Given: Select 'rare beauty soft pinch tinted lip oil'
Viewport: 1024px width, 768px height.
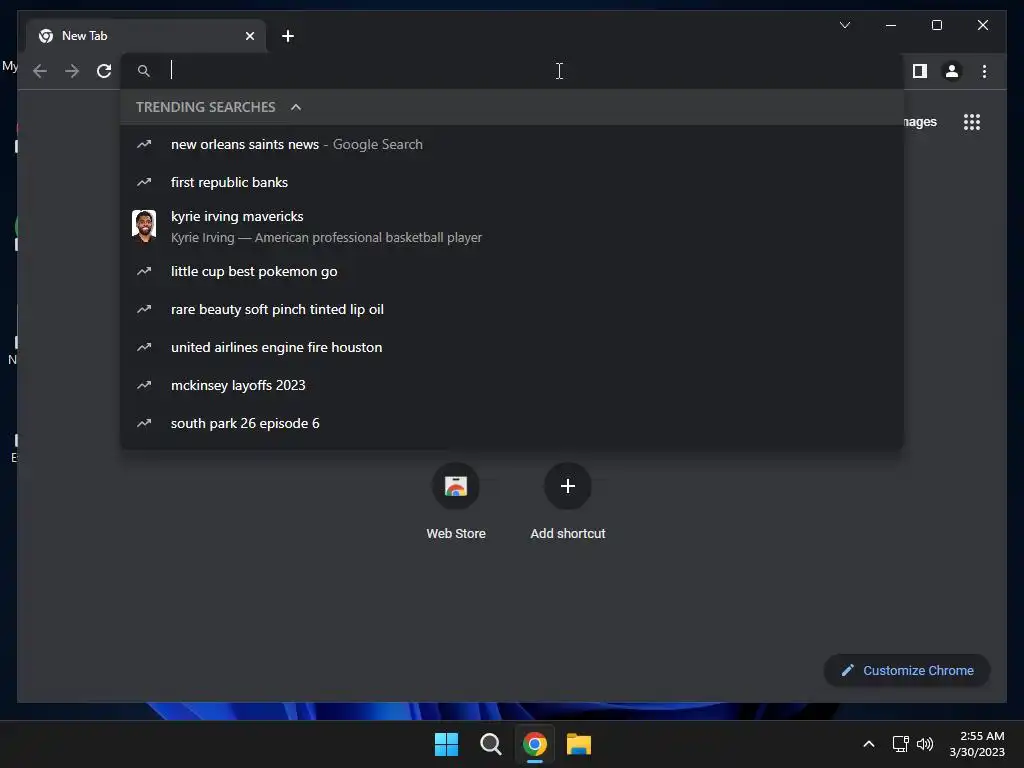Looking at the screenshot, I should pos(512,309).
